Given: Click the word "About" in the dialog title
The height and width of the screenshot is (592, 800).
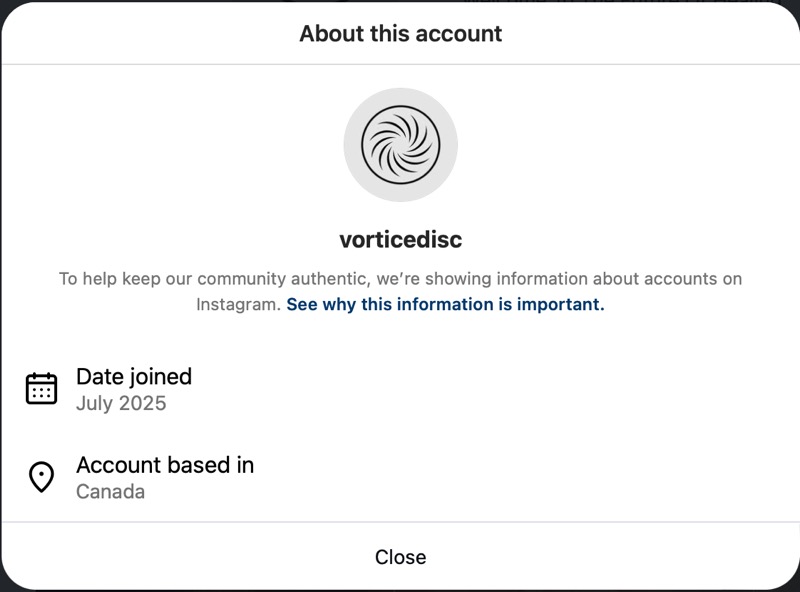Looking at the screenshot, I should 330,34.
